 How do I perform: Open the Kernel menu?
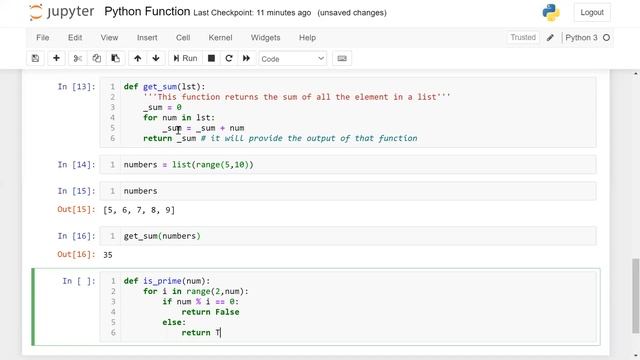tap(220, 38)
